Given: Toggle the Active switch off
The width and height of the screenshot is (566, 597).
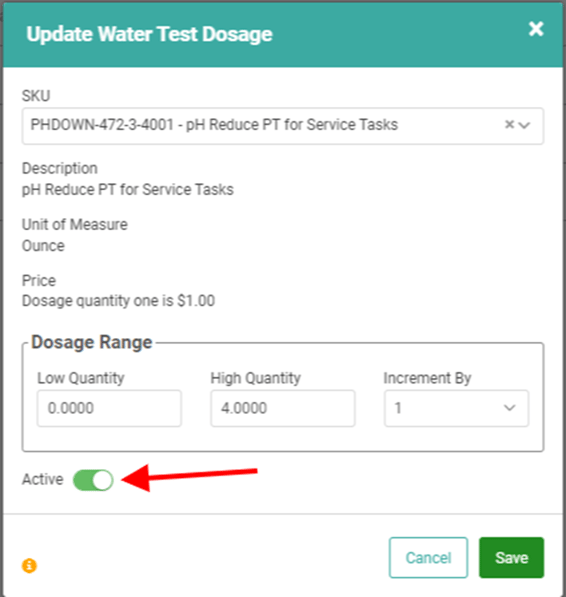Looking at the screenshot, I should [x=93, y=480].
